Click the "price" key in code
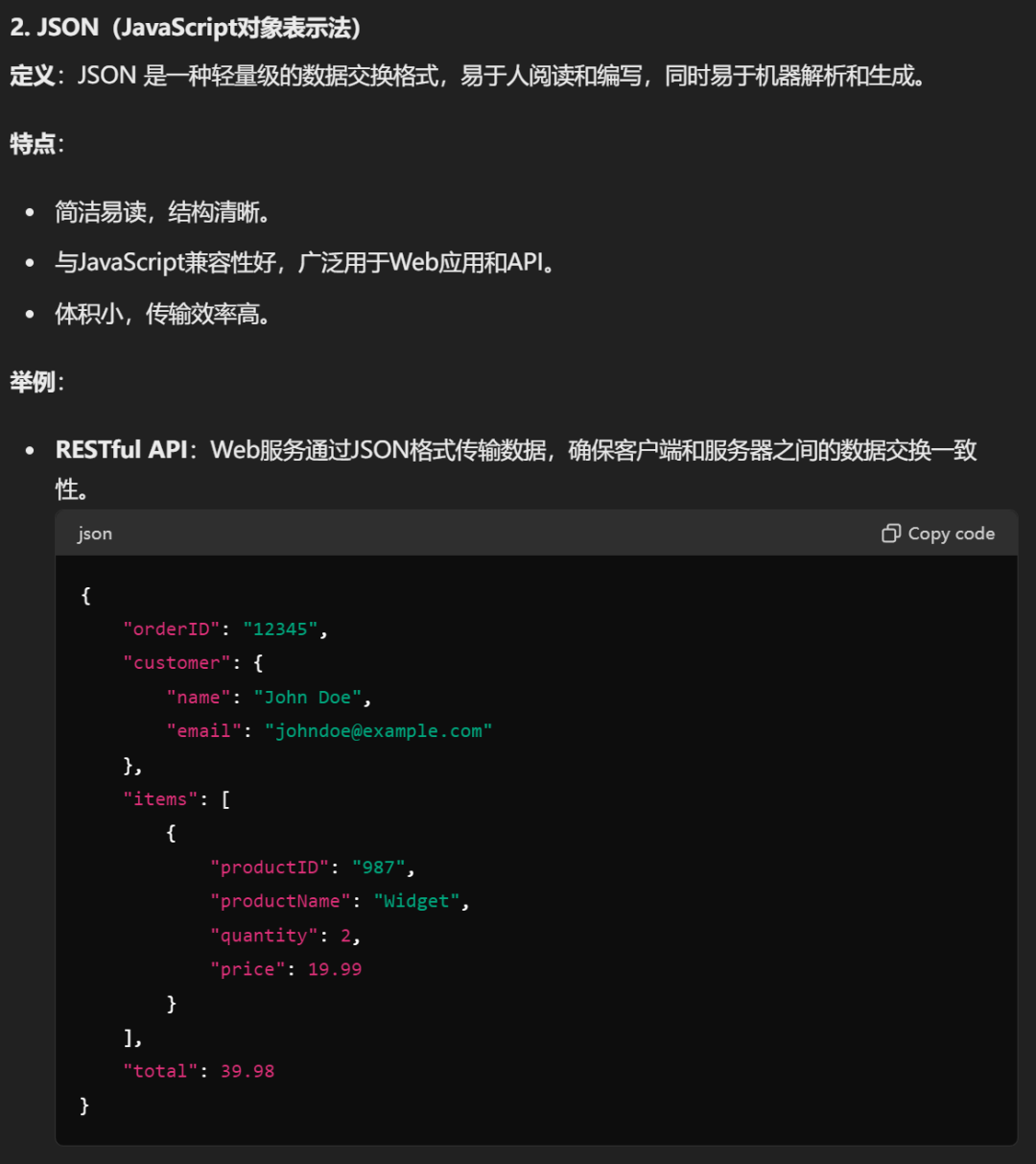 coord(248,969)
